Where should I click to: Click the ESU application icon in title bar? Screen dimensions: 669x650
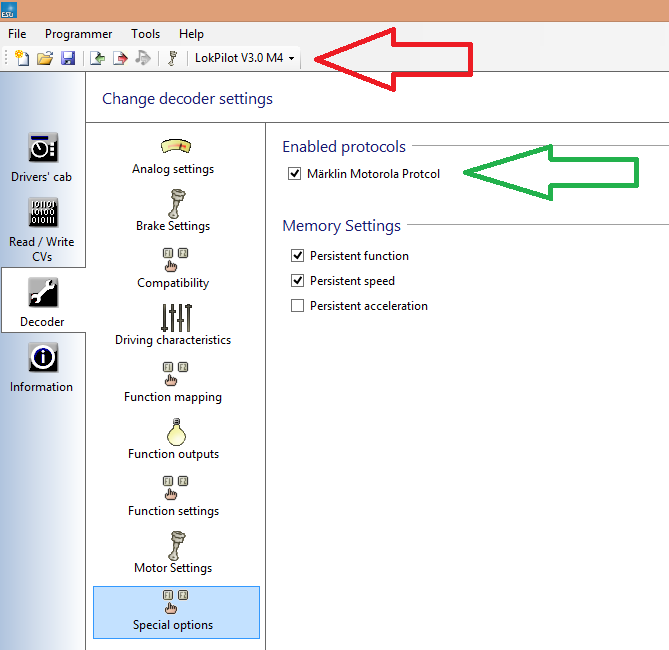pyautogui.click(x=9, y=10)
